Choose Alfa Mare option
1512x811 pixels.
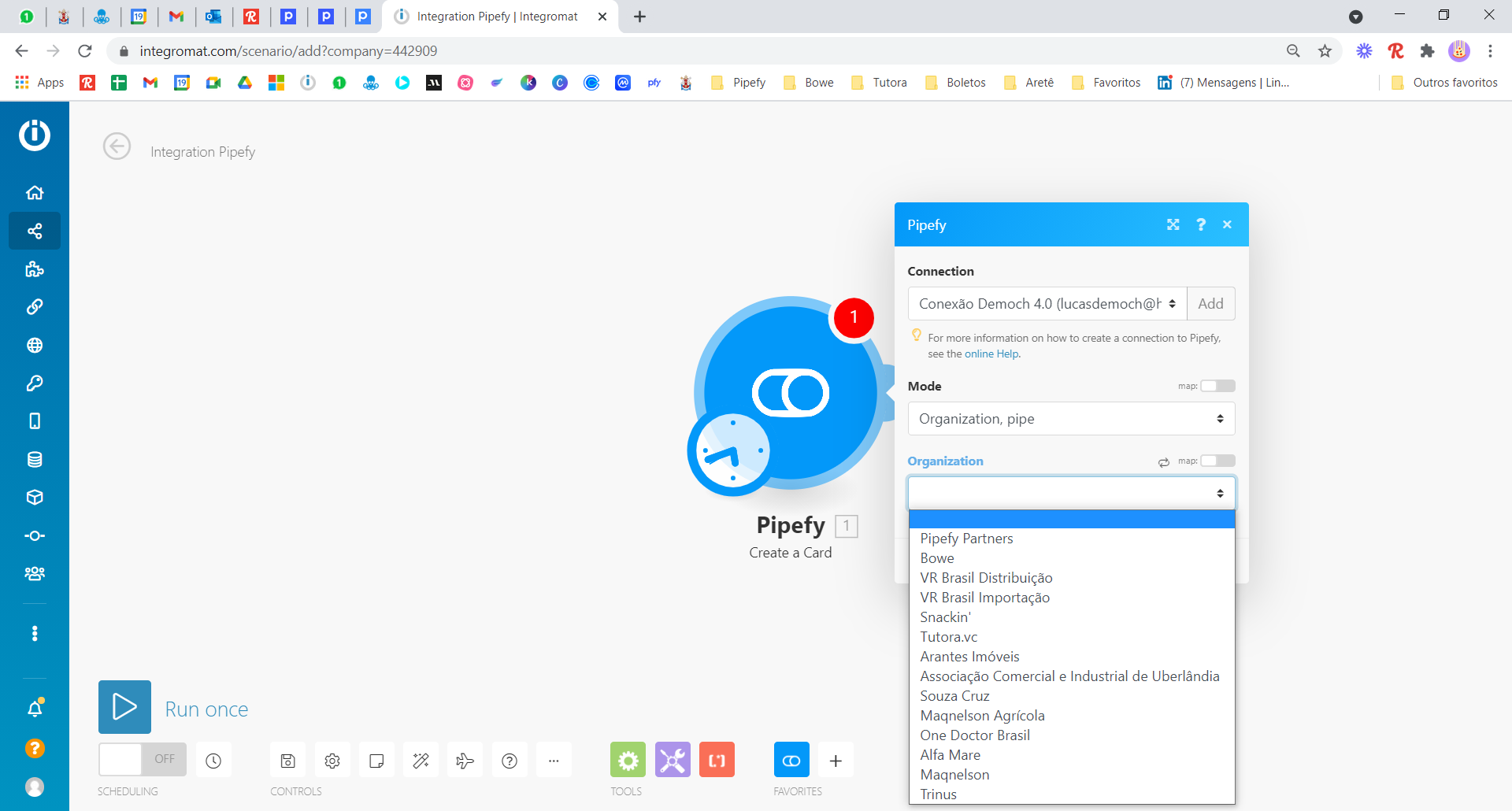point(1072,755)
